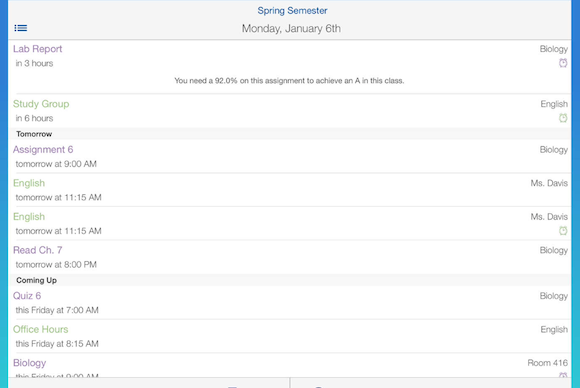Open the English class entry that has an alarm

tap(29, 217)
